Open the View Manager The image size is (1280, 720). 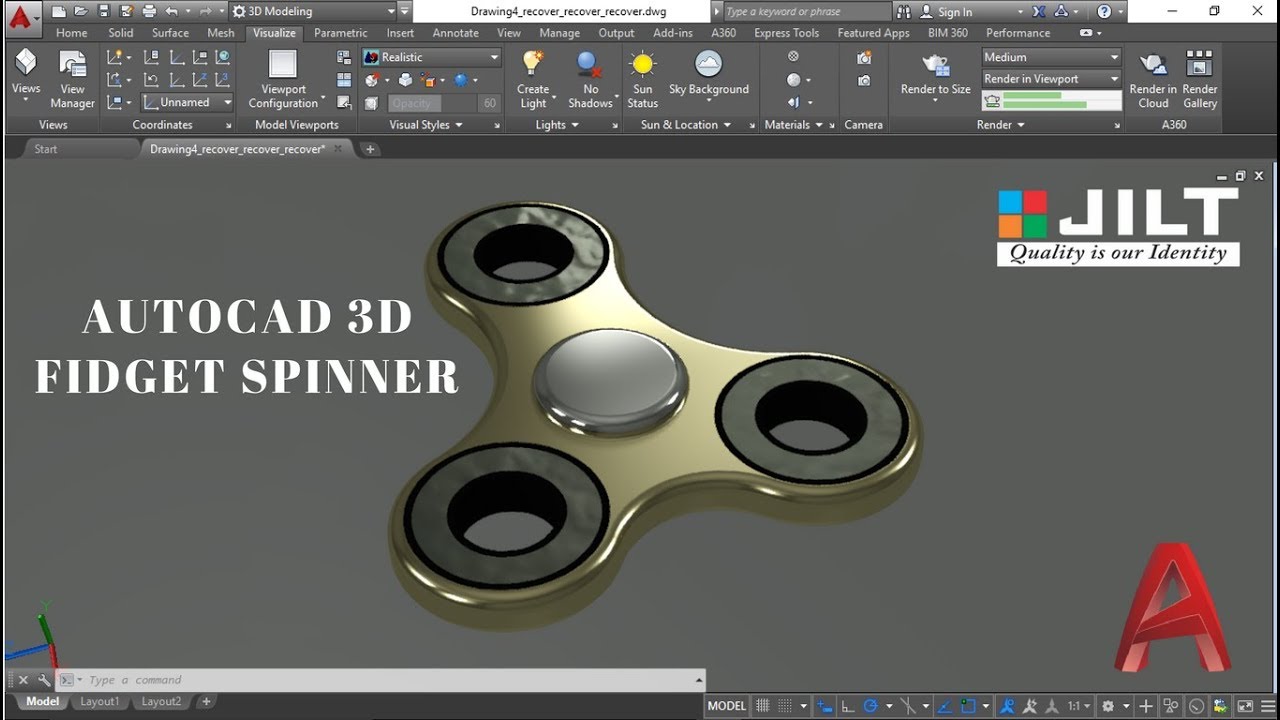coord(73,81)
